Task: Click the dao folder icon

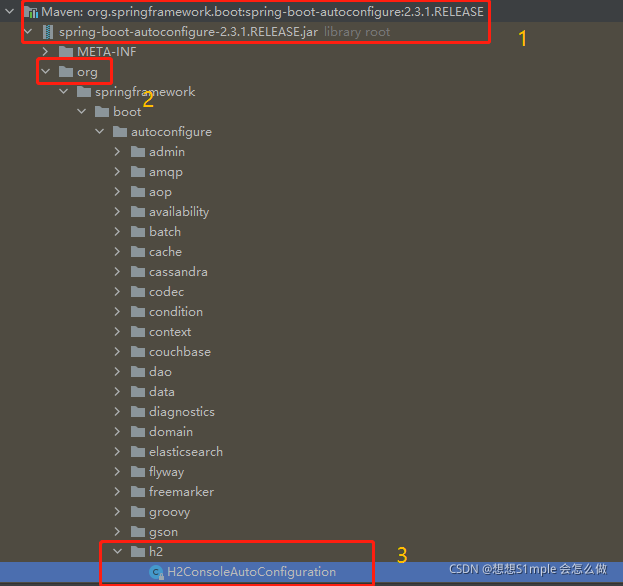Action: click(138, 371)
